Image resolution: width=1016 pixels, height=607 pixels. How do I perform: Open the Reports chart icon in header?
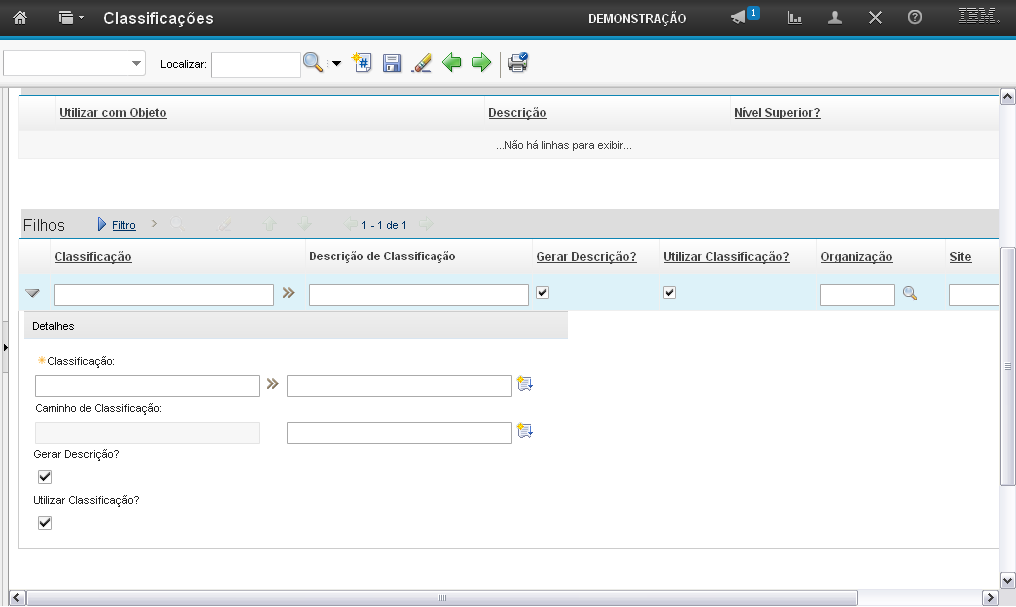click(x=795, y=18)
